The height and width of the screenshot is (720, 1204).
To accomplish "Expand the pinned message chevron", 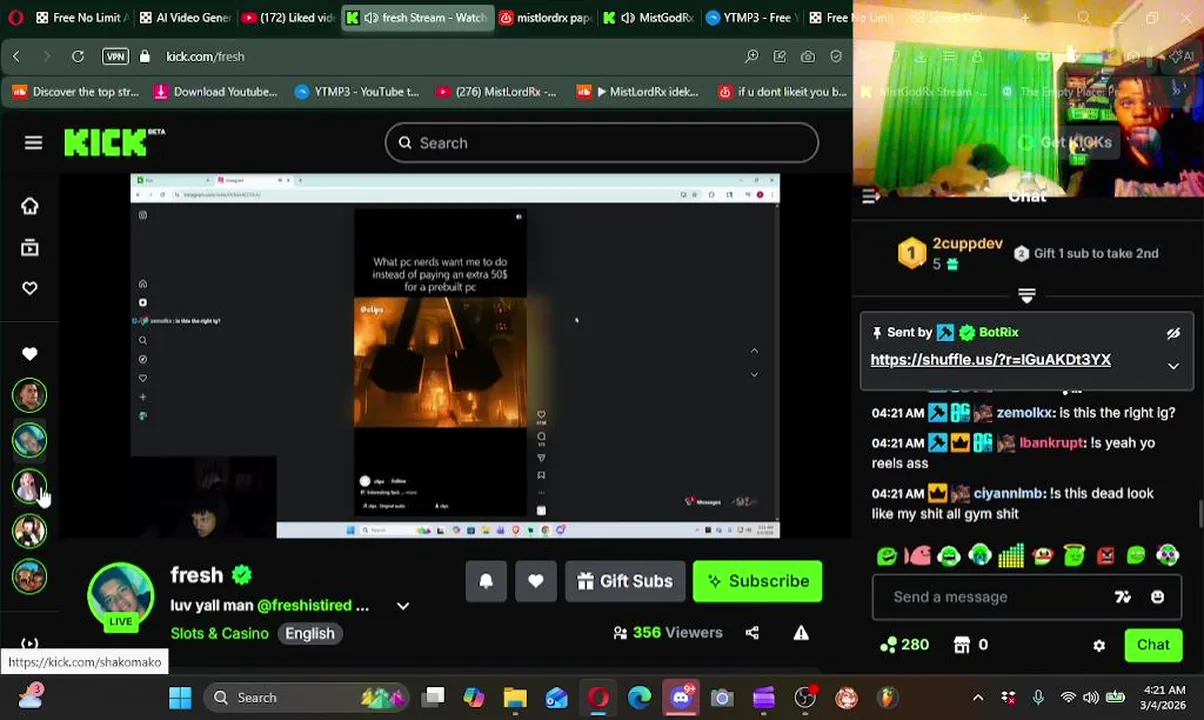I will point(1173,366).
